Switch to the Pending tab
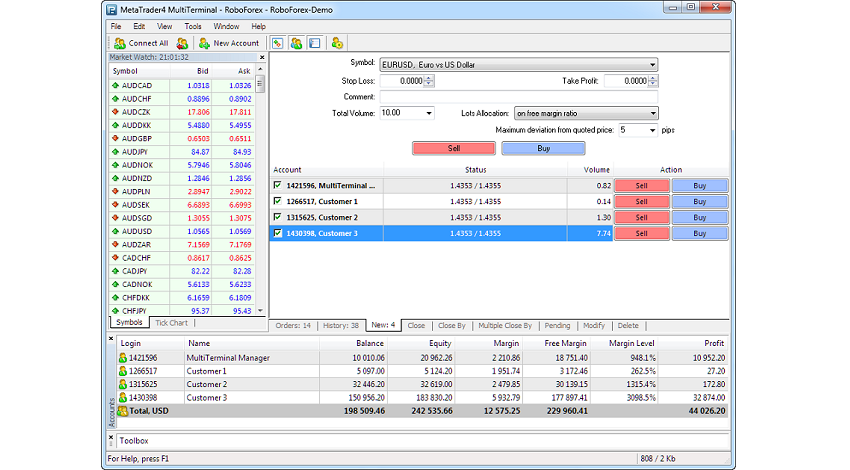 pyautogui.click(x=557, y=326)
